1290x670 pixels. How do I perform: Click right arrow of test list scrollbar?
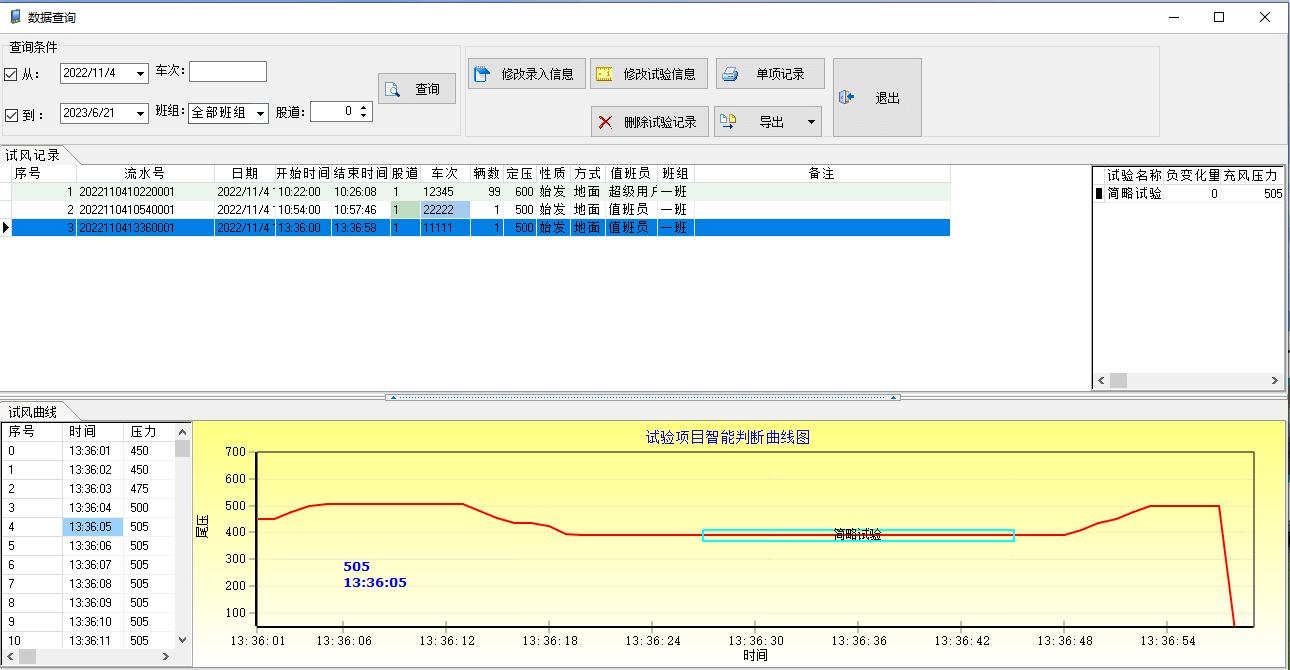1275,380
